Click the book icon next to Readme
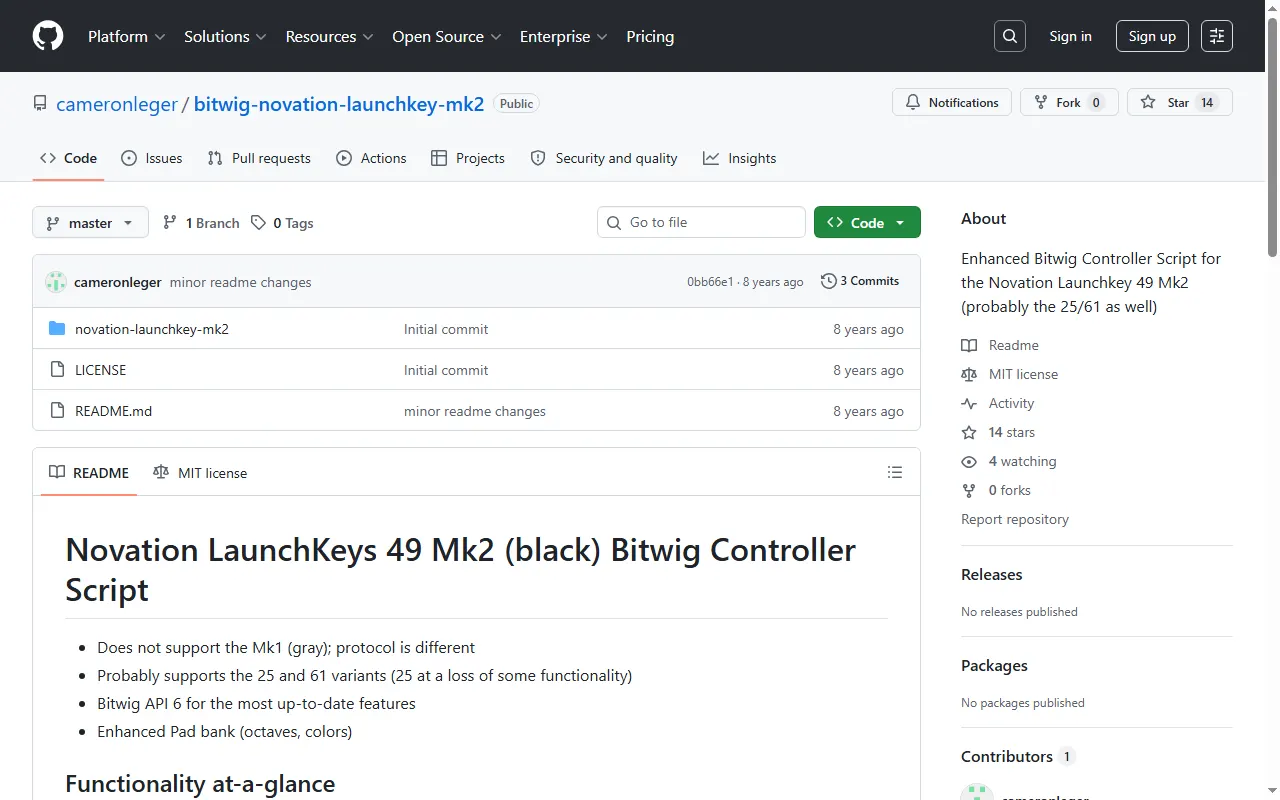The height and width of the screenshot is (800, 1280). 969,345
